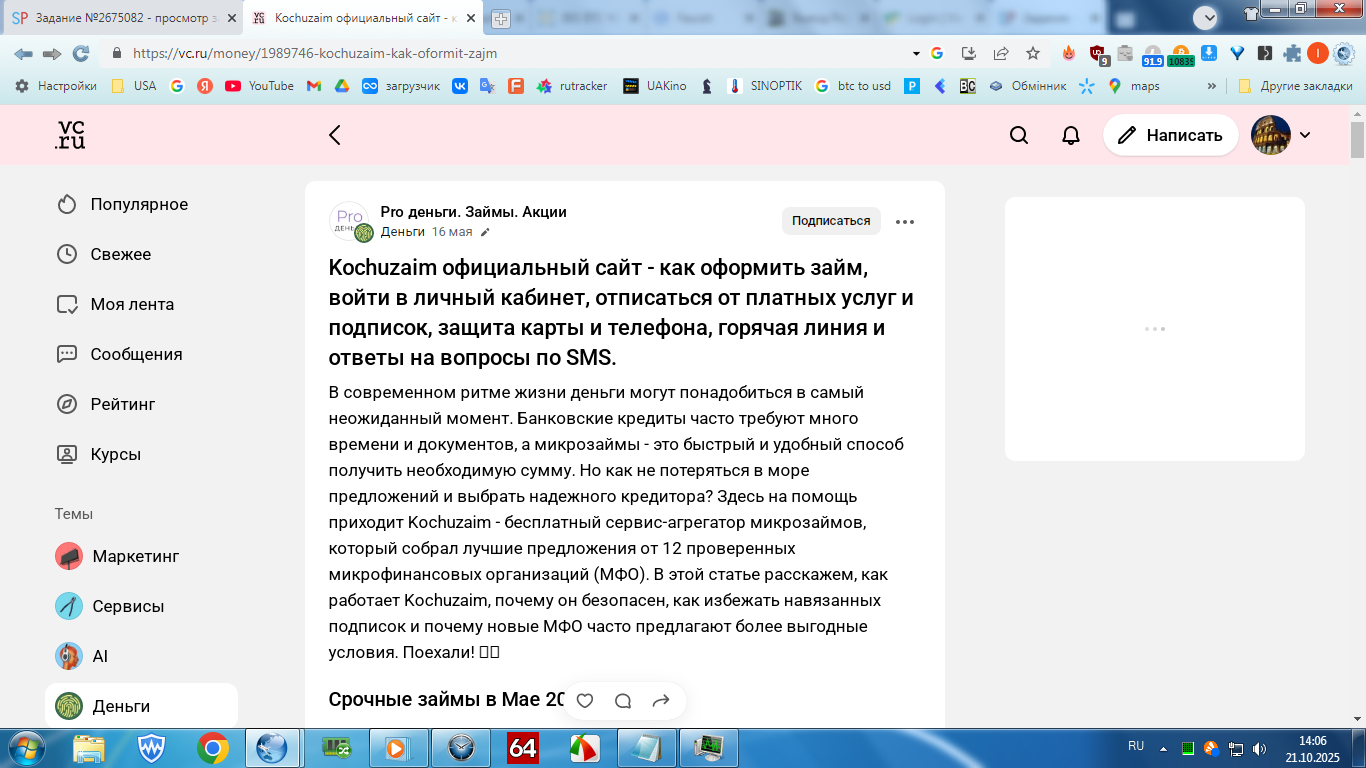Open the USA bookmarks folder

(x=134, y=86)
